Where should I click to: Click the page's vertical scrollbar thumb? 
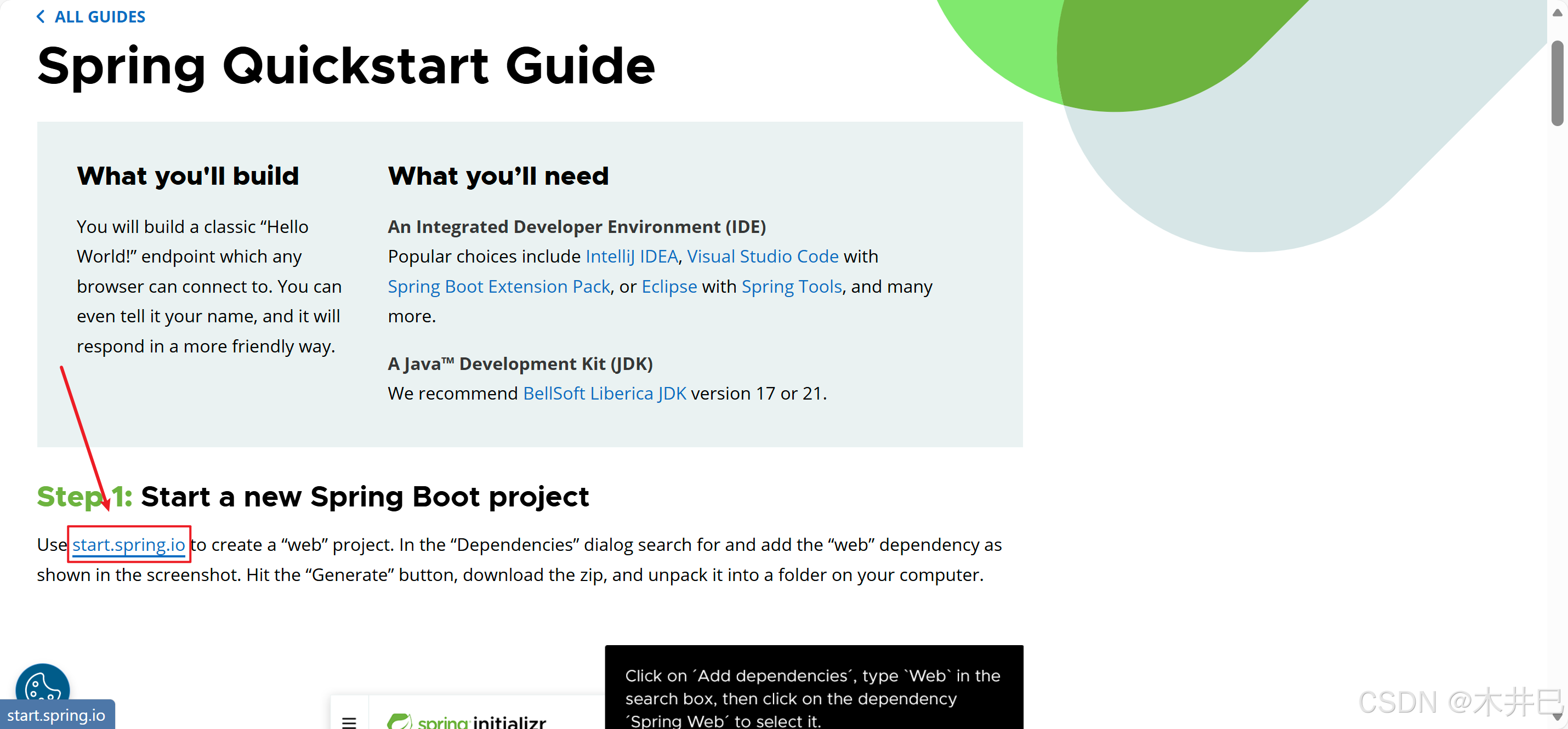point(1556,82)
